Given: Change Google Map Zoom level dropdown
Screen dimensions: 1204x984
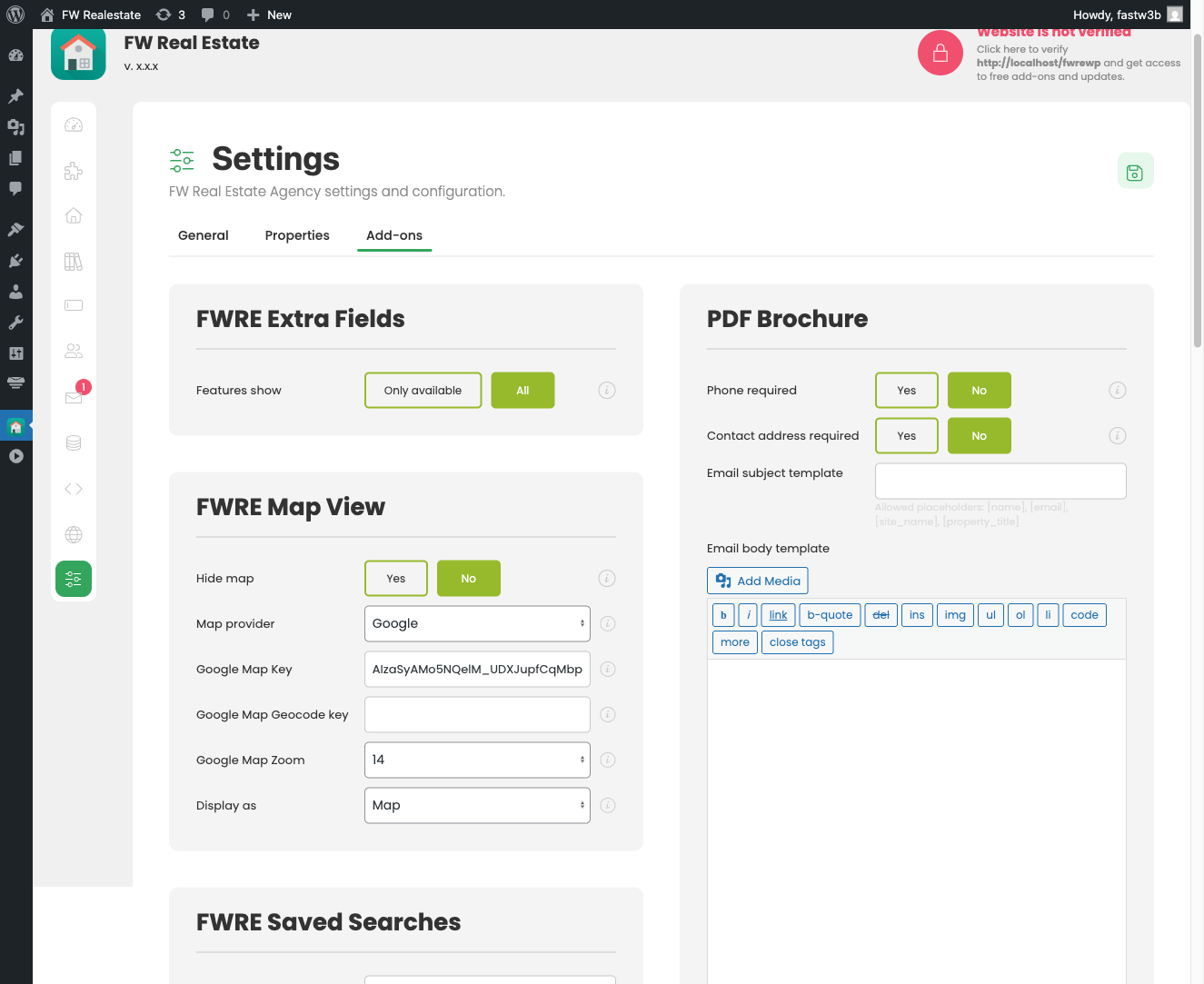Looking at the screenshot, I should [477, 760].
